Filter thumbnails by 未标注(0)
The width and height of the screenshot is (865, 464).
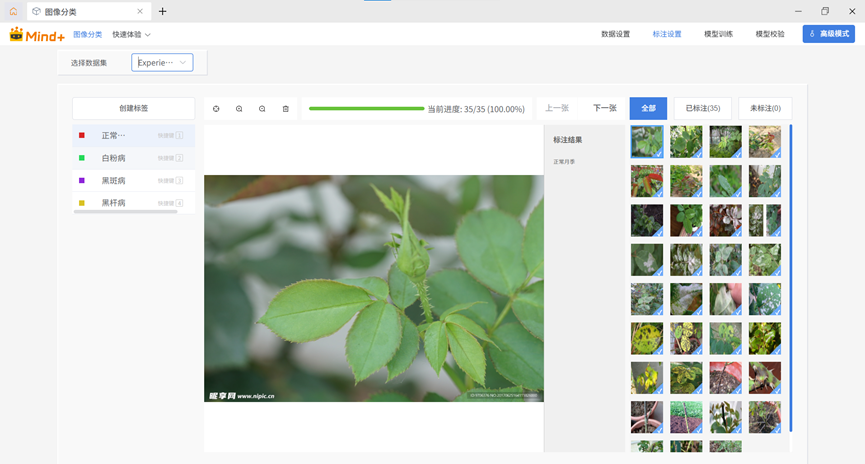765,108
